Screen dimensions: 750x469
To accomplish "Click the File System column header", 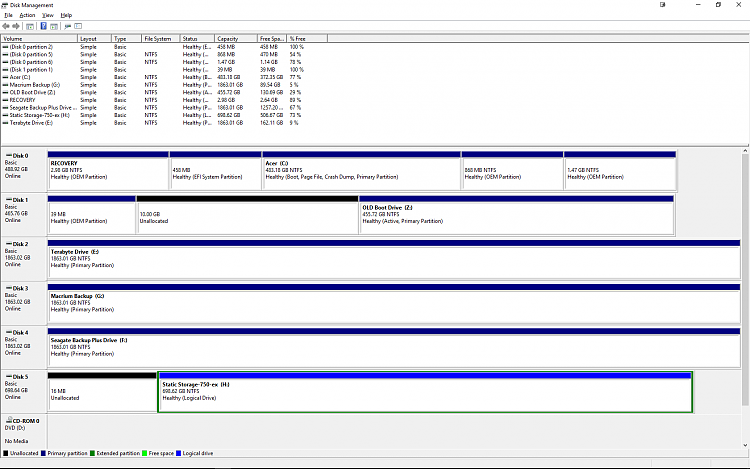I will pyautogui.click(x=158, y=38).
